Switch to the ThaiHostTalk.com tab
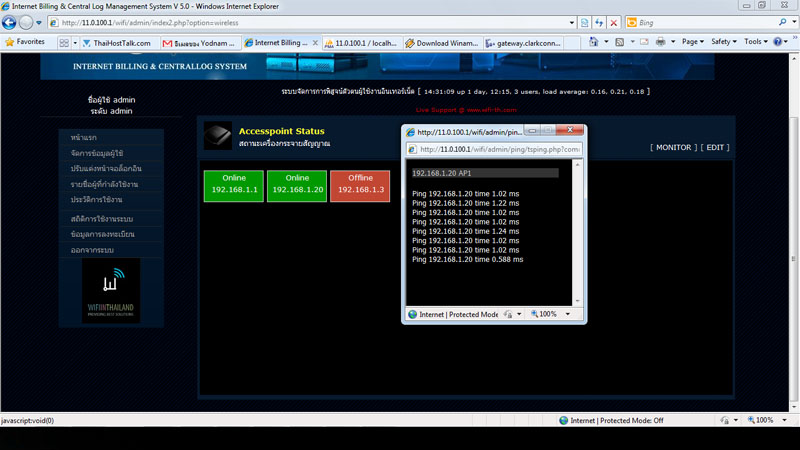The height and width of the screenshot is (450, 800). (118, 43)
